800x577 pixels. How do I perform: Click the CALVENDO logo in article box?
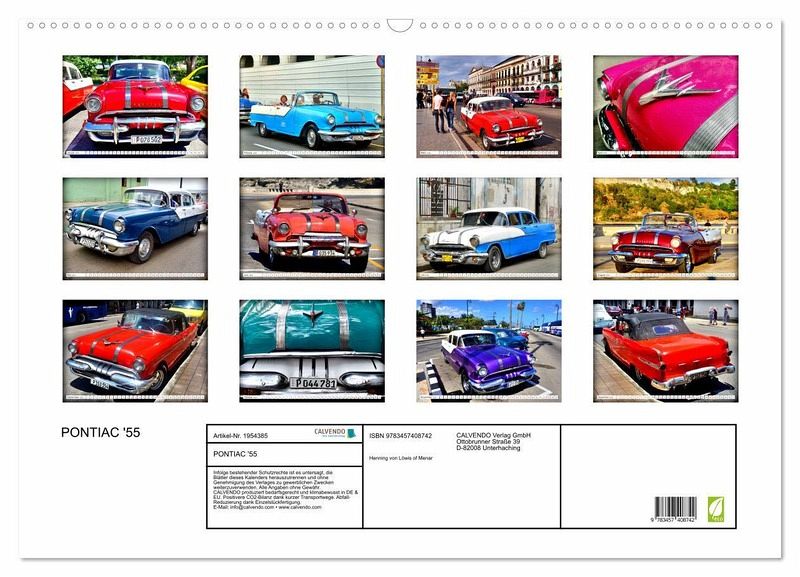tap(335, 433)
